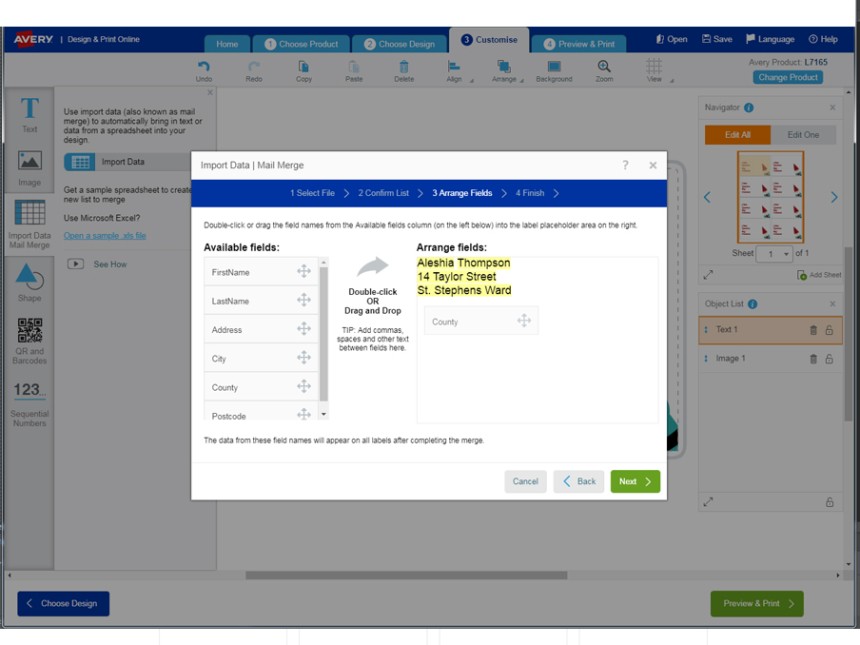860x645 pixels.
Task: Open QR and Barcodes tool
Action: coord(29,340)
